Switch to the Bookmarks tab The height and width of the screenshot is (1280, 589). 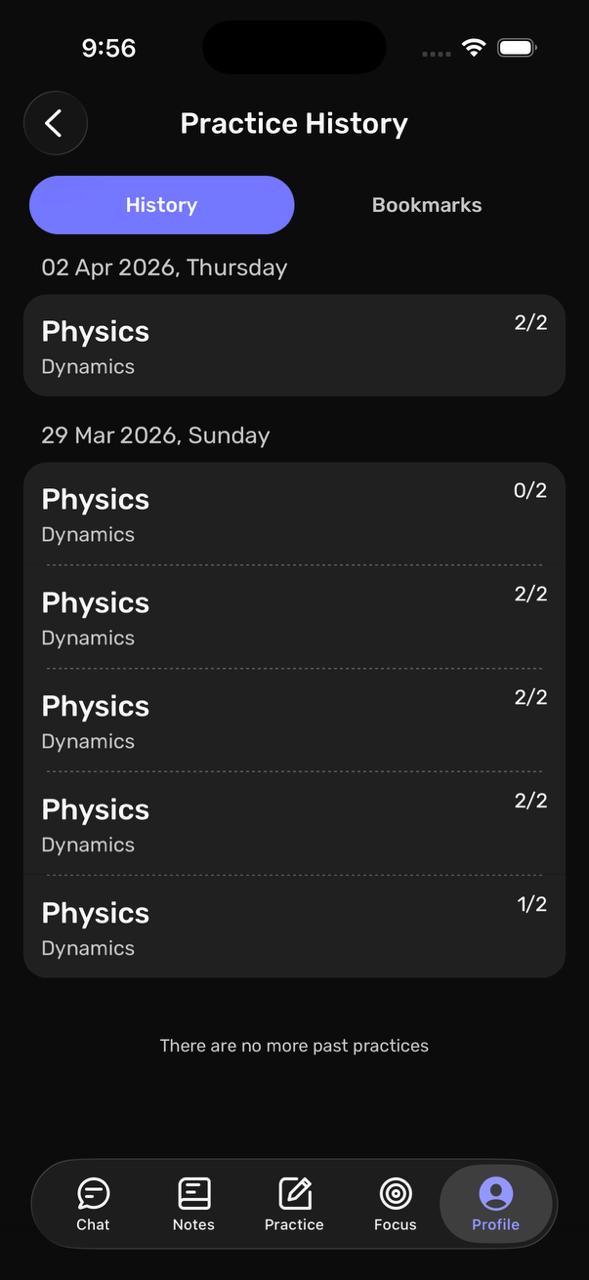pos(426,204)
